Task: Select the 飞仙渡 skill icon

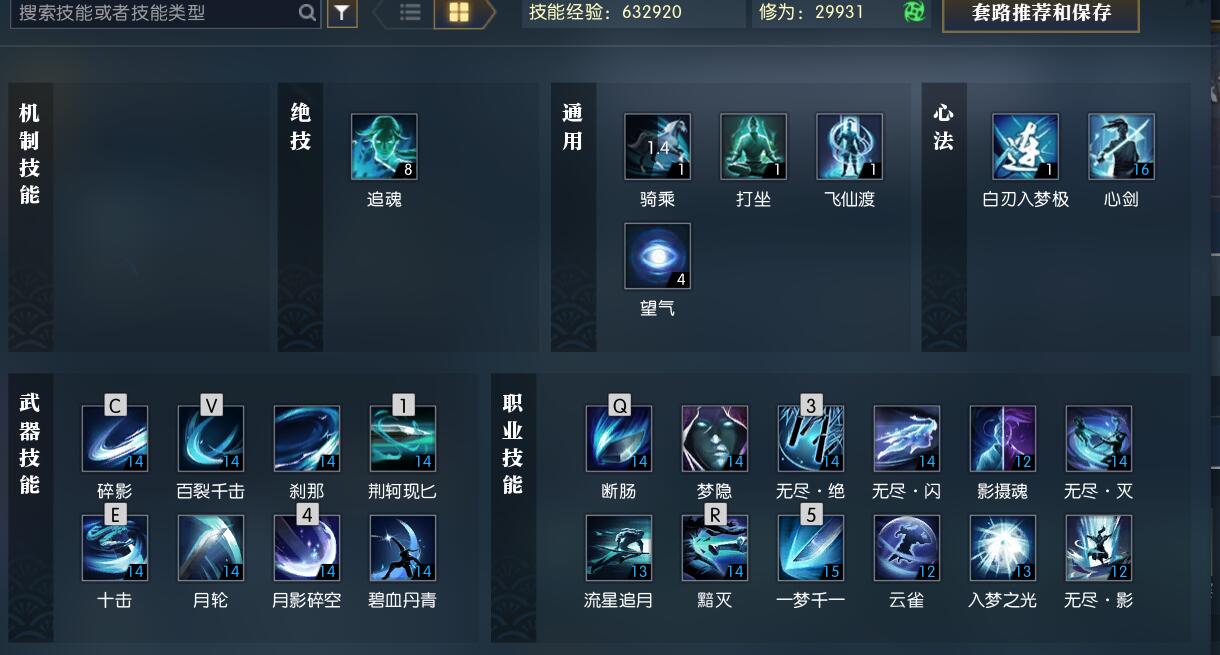Action: coord(849,147)
